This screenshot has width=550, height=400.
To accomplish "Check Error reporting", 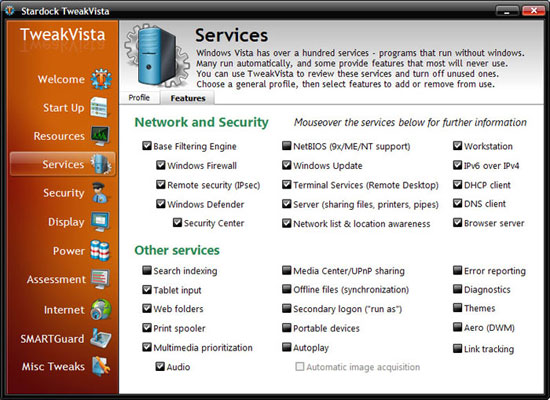I will click(x=457, y=270).
